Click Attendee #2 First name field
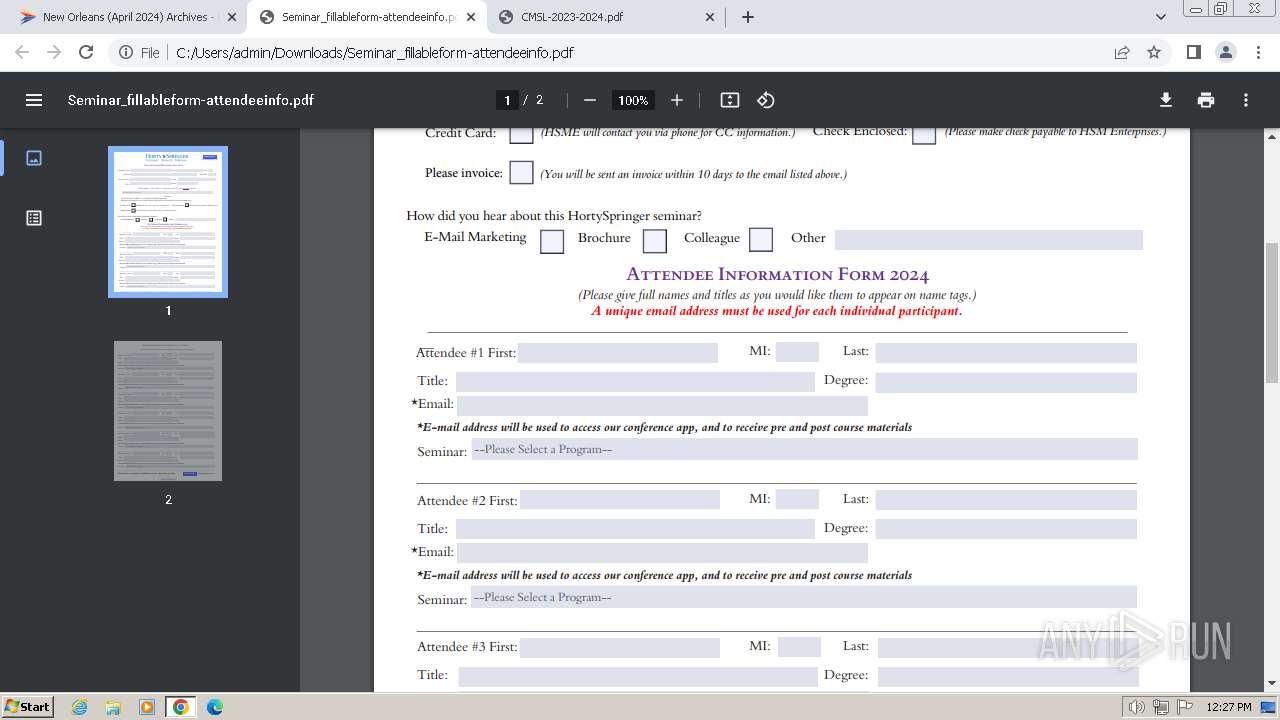 [620, 499]
